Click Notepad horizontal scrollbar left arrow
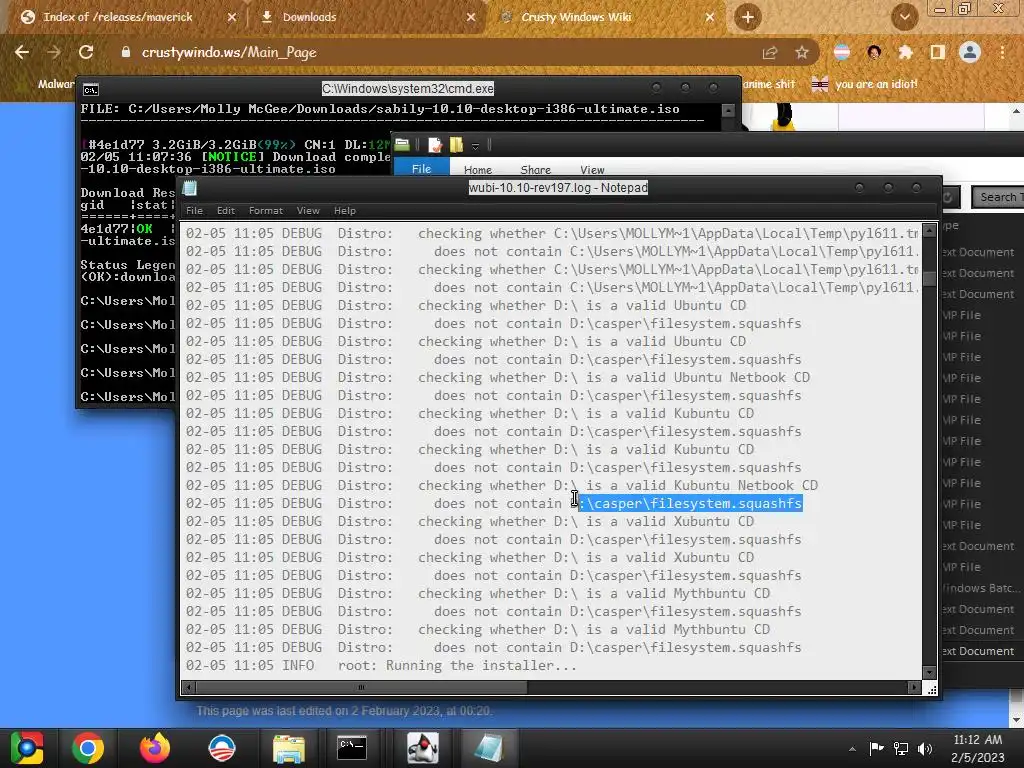 coord(189,687)
